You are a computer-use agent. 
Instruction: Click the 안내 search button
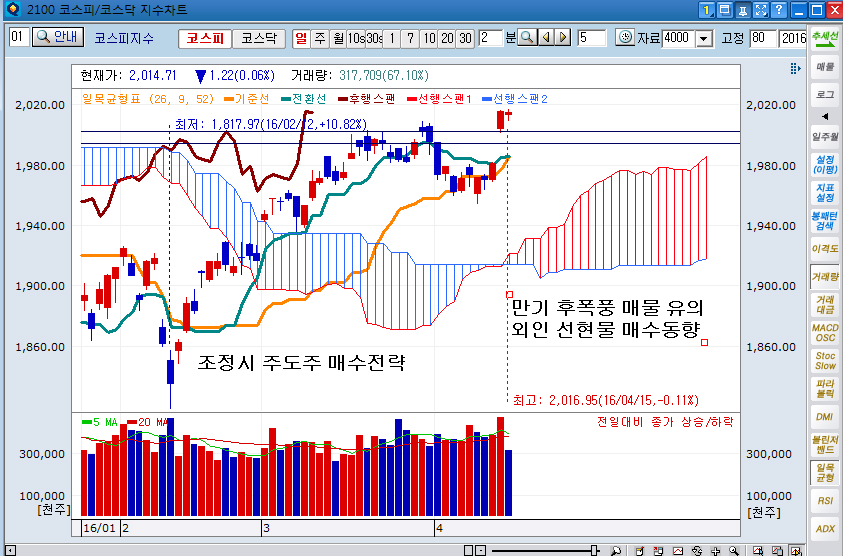(x=58, y=37)
